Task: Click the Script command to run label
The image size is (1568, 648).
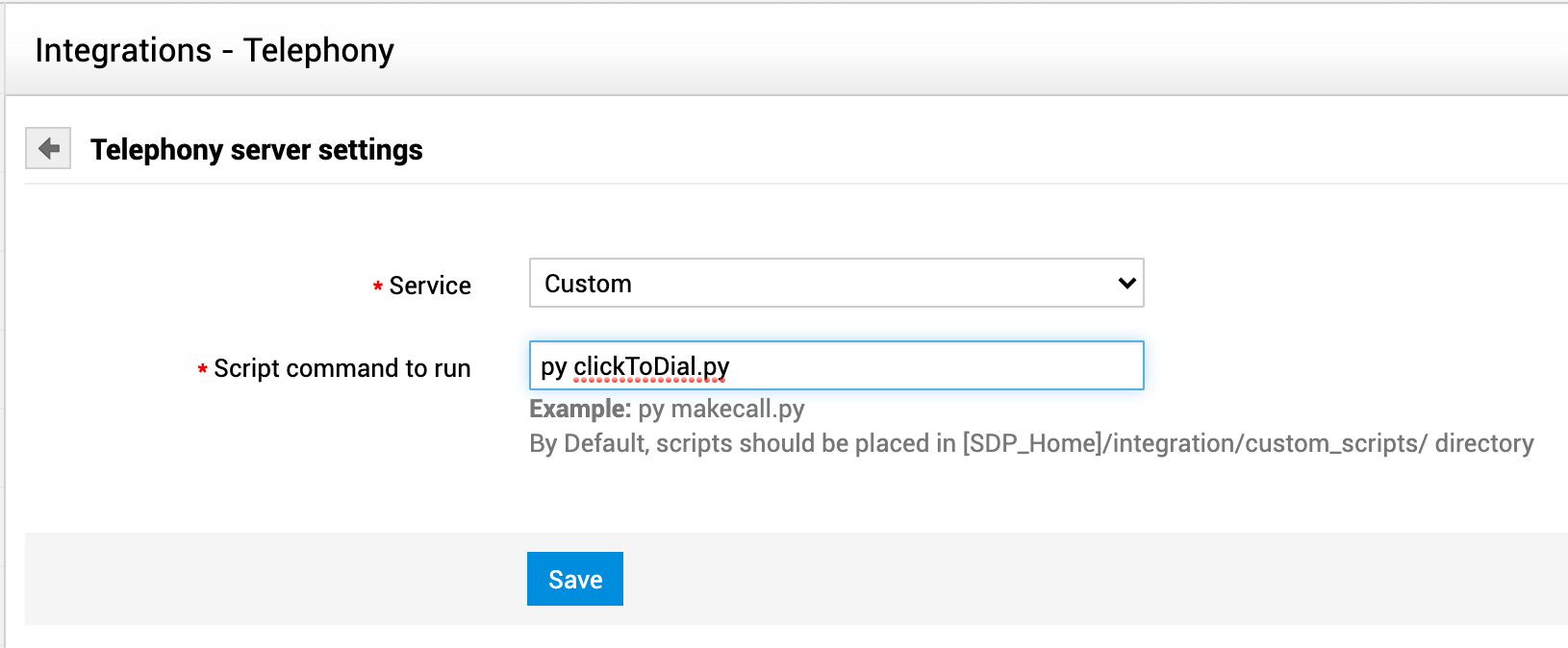Action: click(341, 368)
